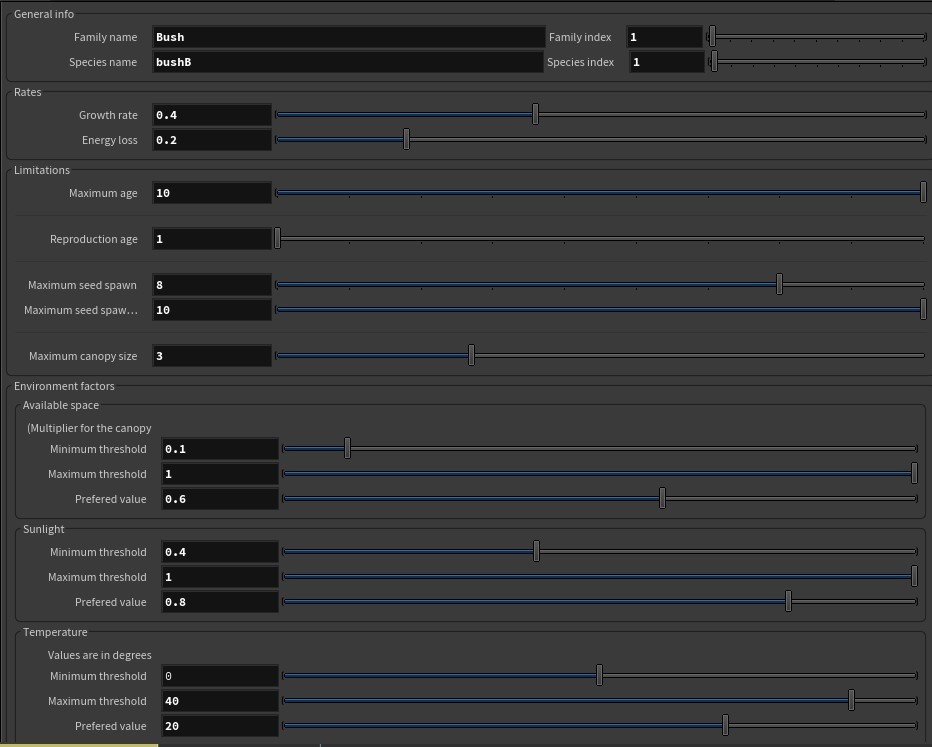
Task: Click the Family index value field
Action: coord(665,37)
